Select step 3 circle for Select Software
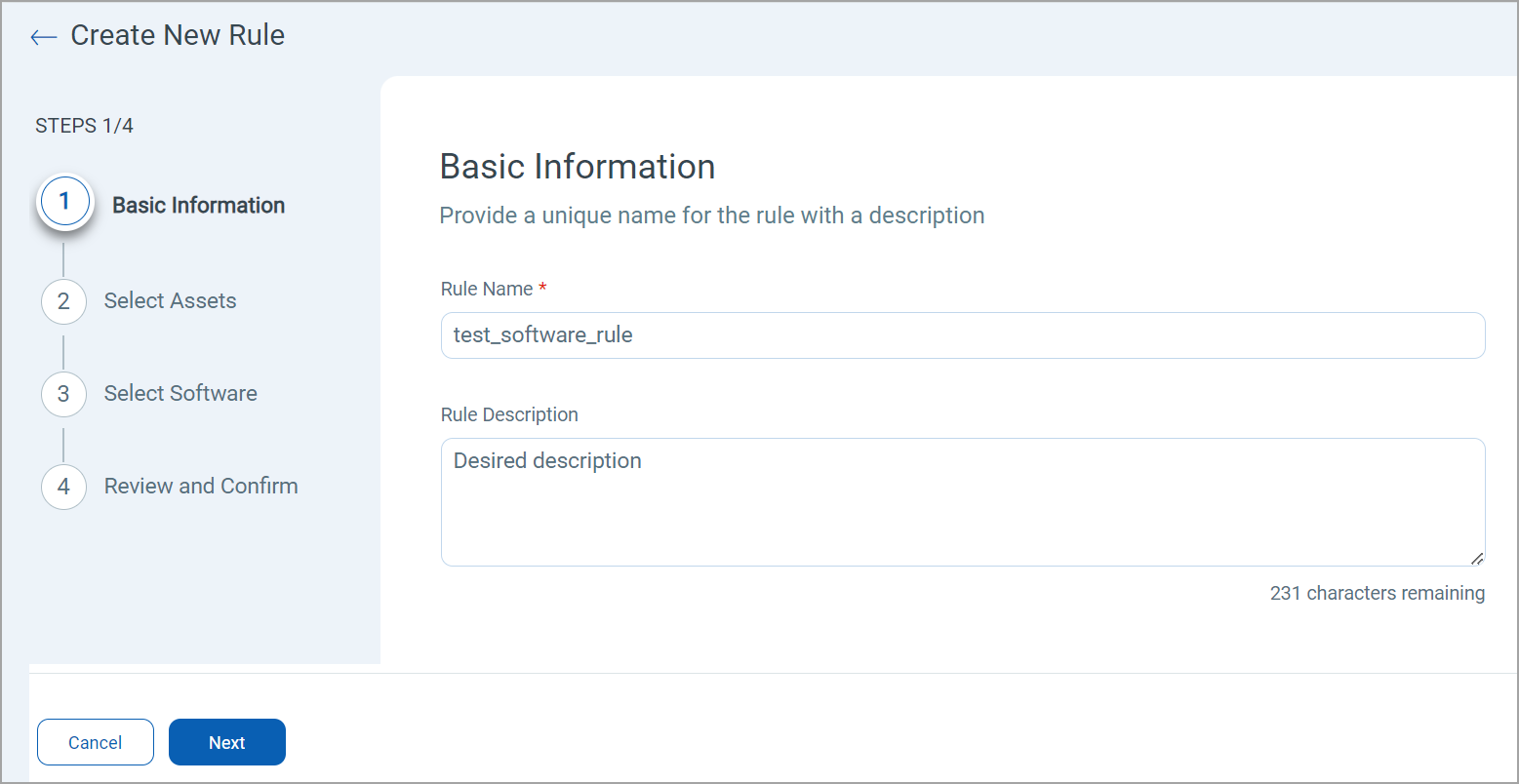1519x784 pixels. [x=63, y=394]
